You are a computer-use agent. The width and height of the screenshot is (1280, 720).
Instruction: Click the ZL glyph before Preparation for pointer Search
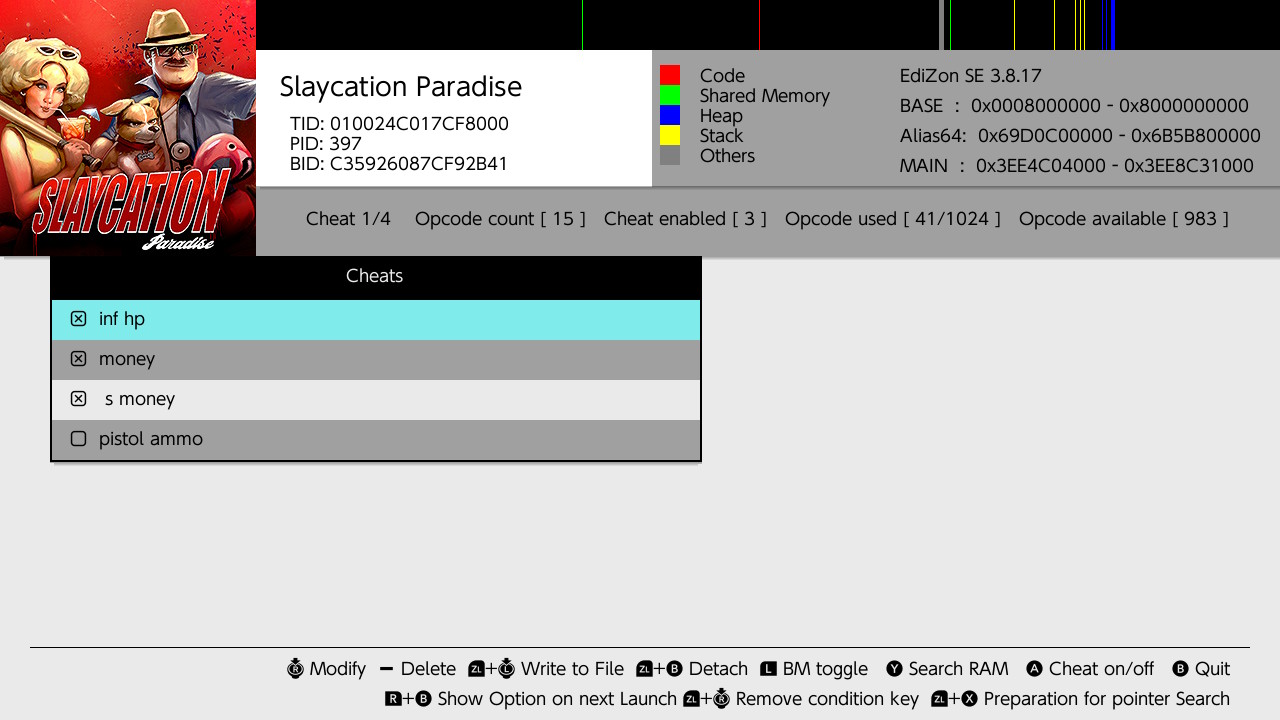(939, 699)
